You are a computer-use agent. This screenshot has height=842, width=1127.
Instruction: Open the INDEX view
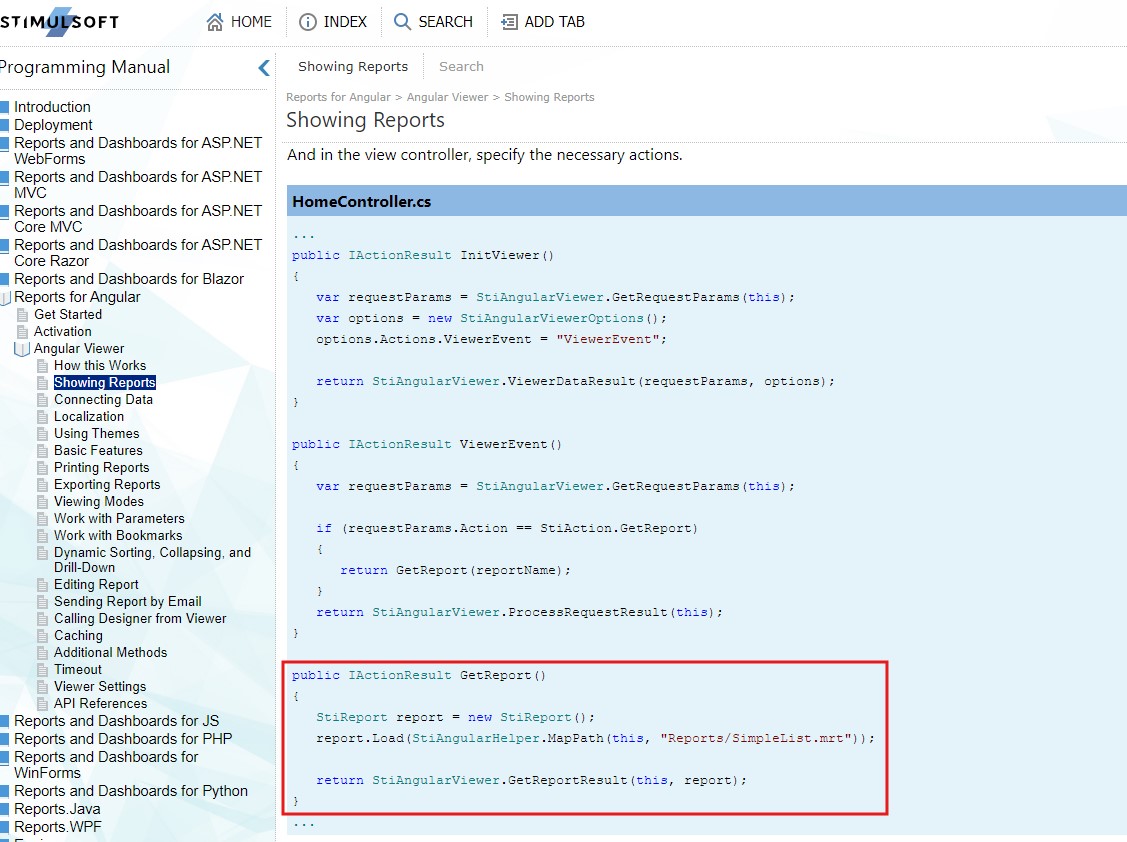333,22
